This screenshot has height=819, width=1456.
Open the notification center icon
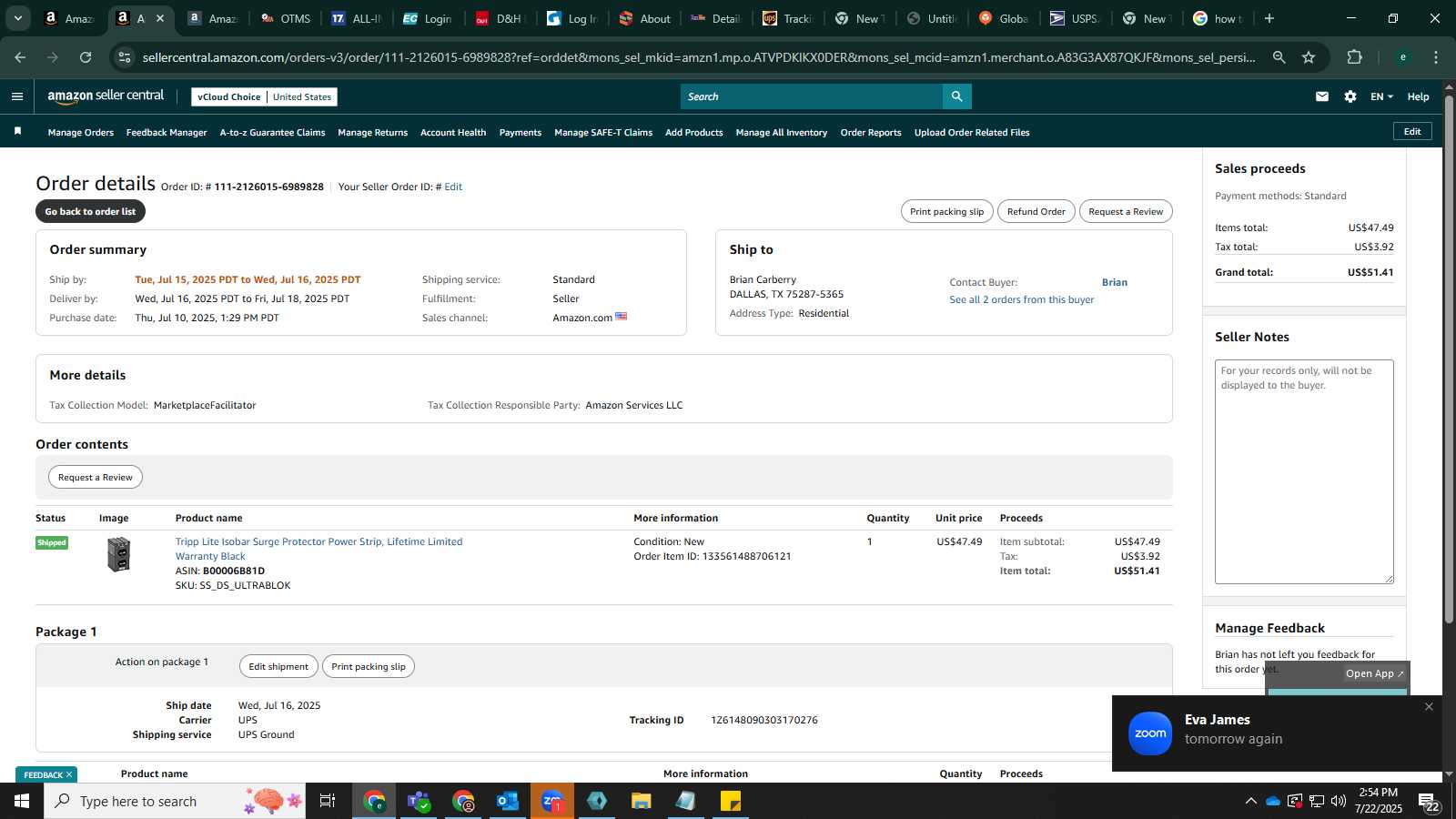(1429, 802)
